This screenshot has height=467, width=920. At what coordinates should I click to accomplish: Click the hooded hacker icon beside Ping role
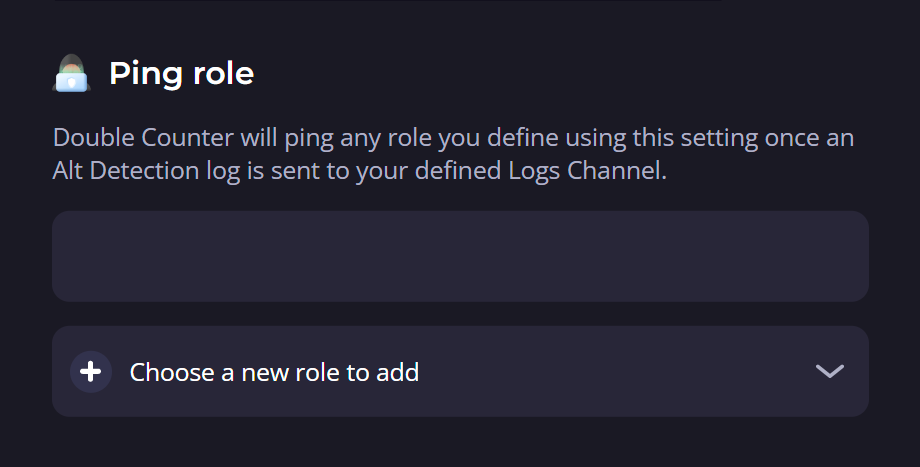[x=71, y=74]
